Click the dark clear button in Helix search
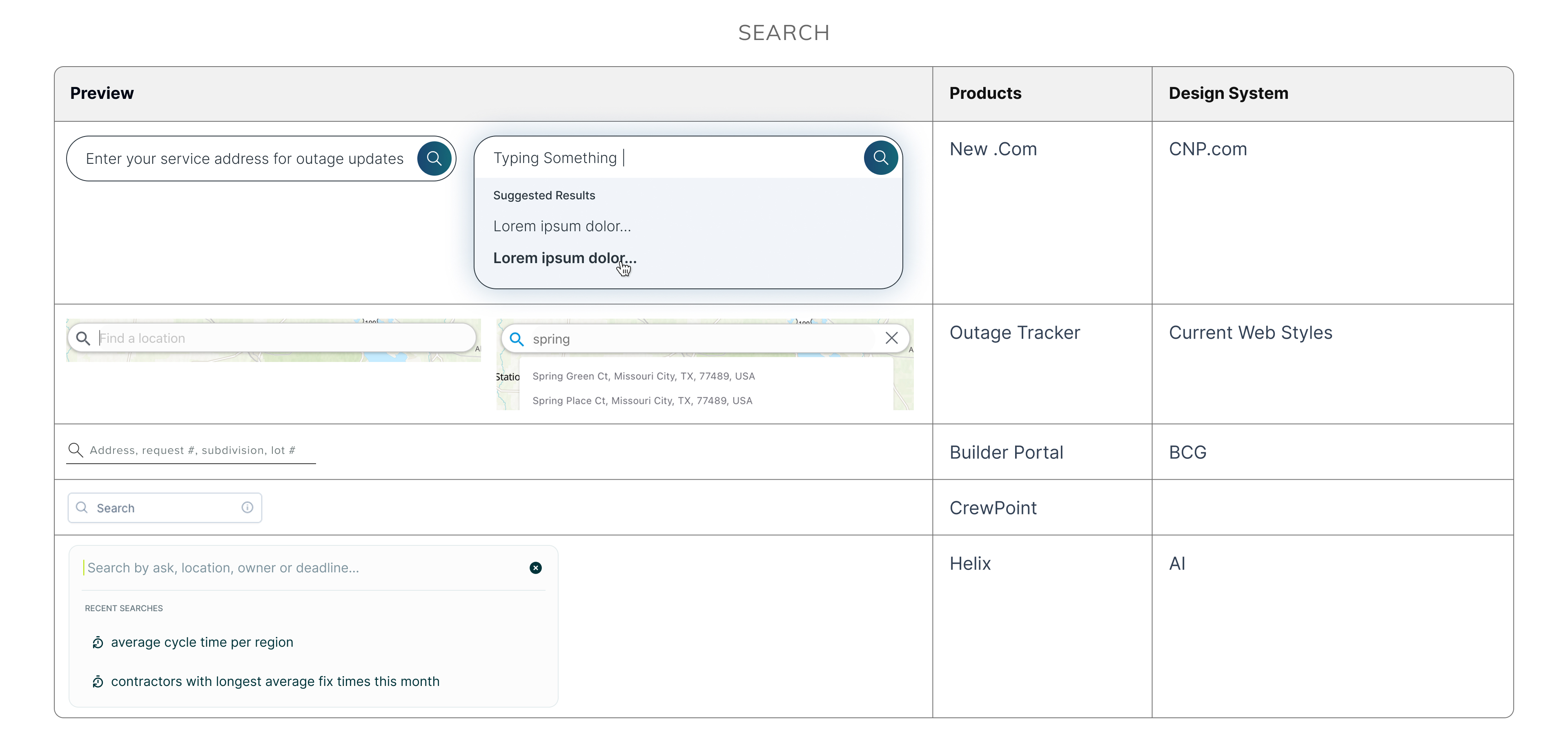Image resolution: width=1568 pixels, height=737 pixels. coord(536,568)
